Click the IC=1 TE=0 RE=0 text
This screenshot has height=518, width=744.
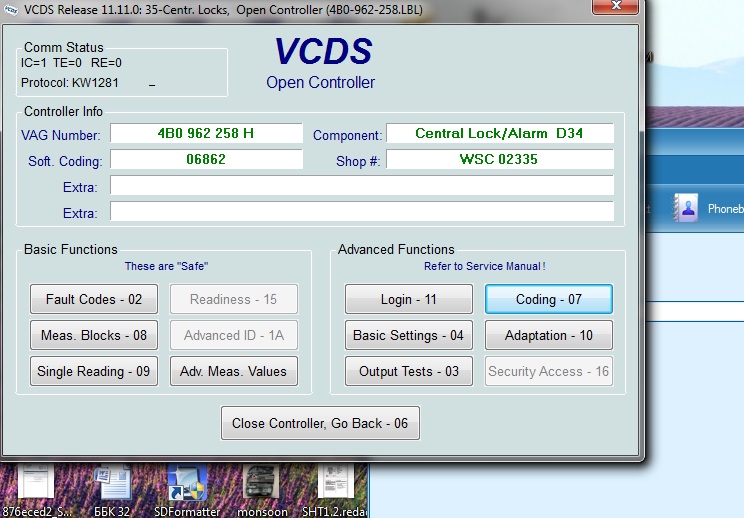71,63
